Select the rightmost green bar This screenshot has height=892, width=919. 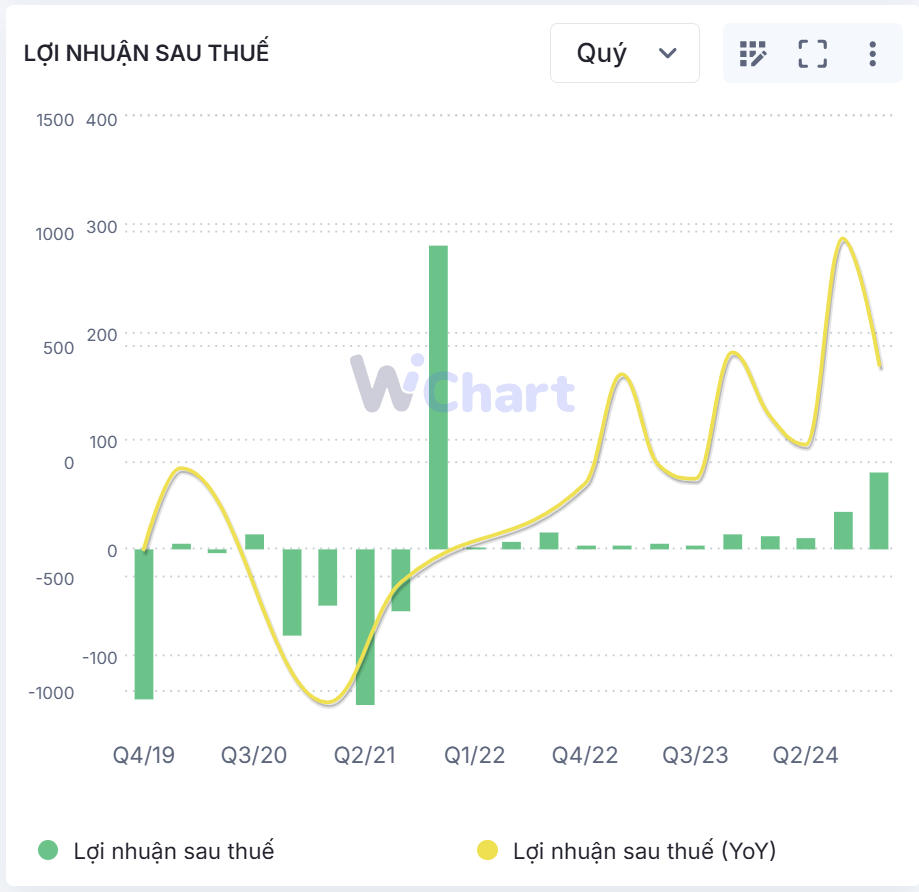879,510
